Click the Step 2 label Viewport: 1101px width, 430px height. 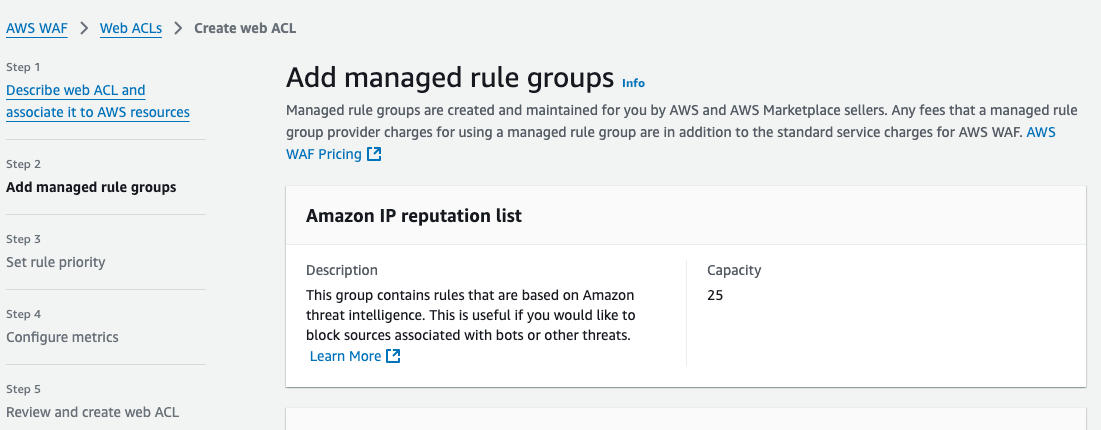tap(23, 164)
